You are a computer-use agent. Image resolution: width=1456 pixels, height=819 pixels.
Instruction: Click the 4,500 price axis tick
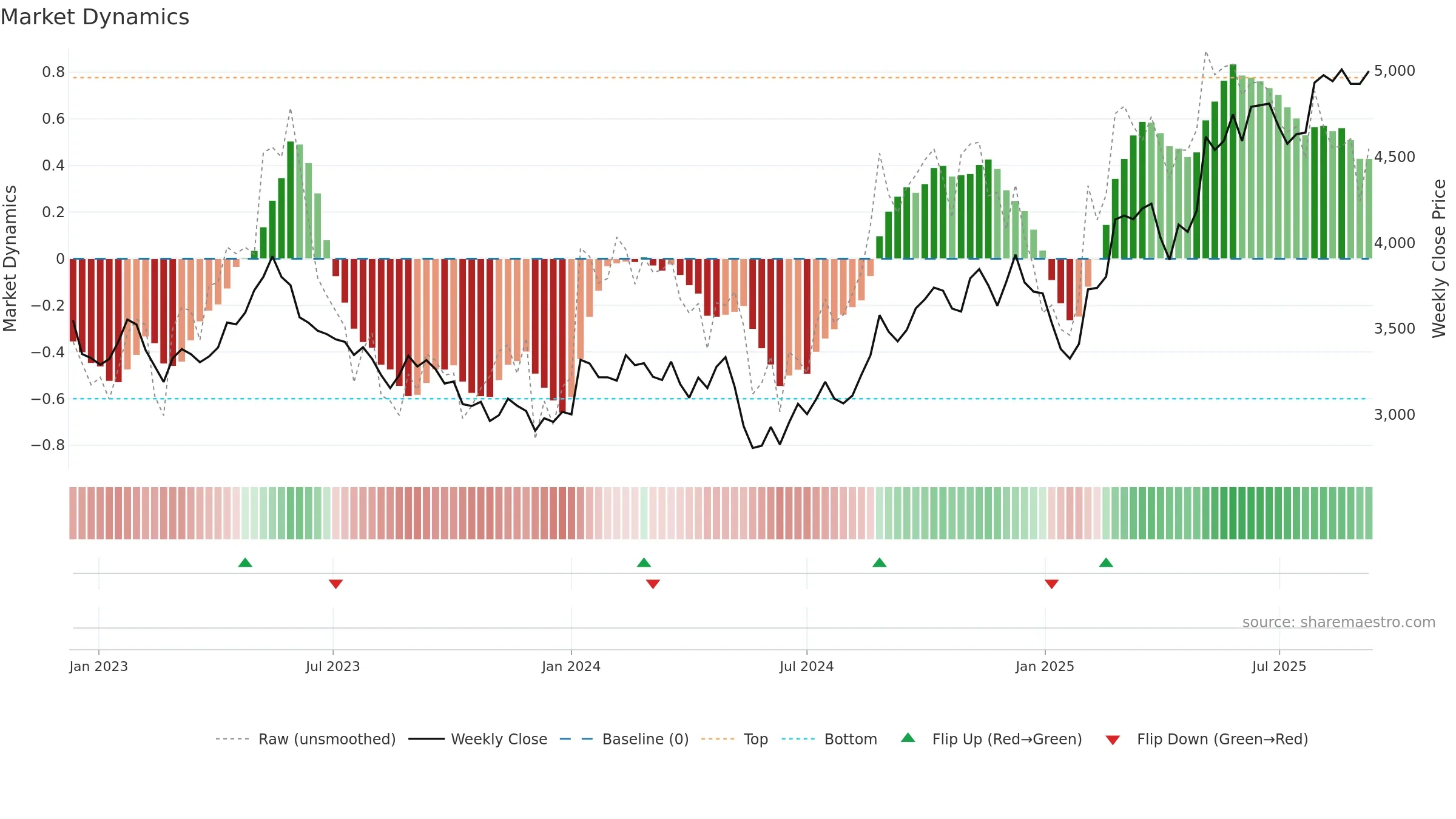coord(1395,157)
